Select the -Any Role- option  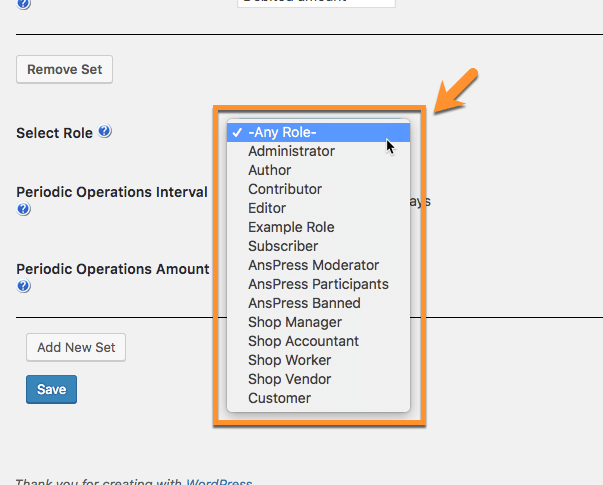[282, 132]
